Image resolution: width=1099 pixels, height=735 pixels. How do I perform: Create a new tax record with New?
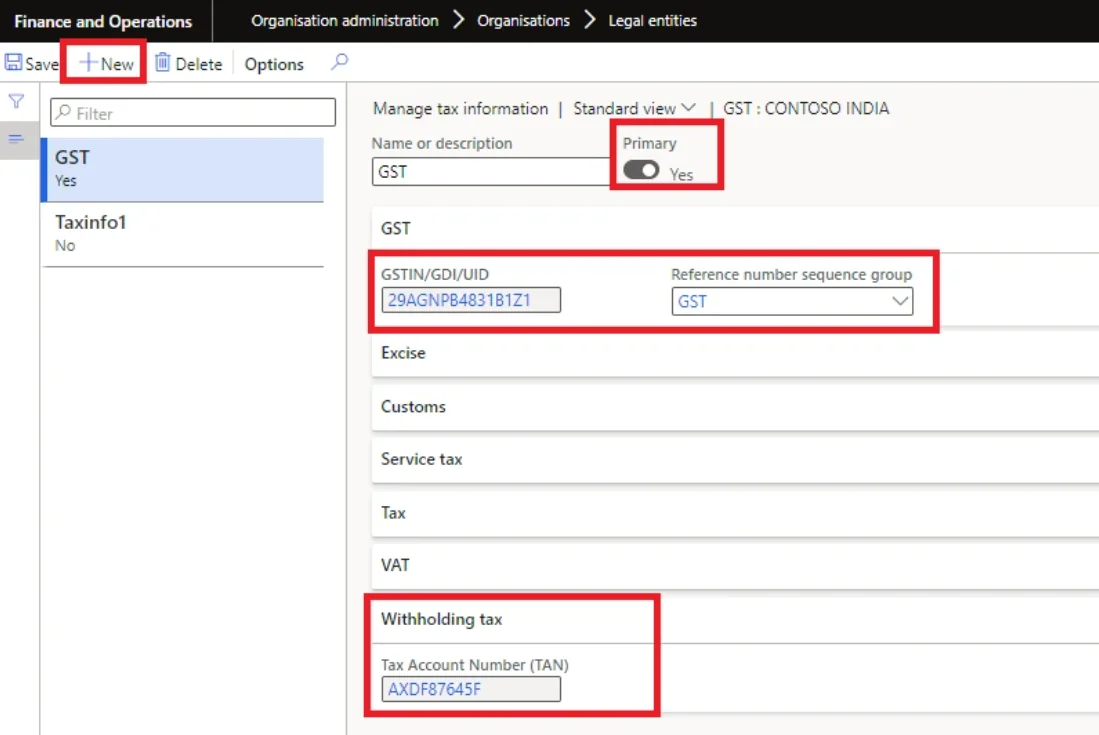click(x=107, y=64)
